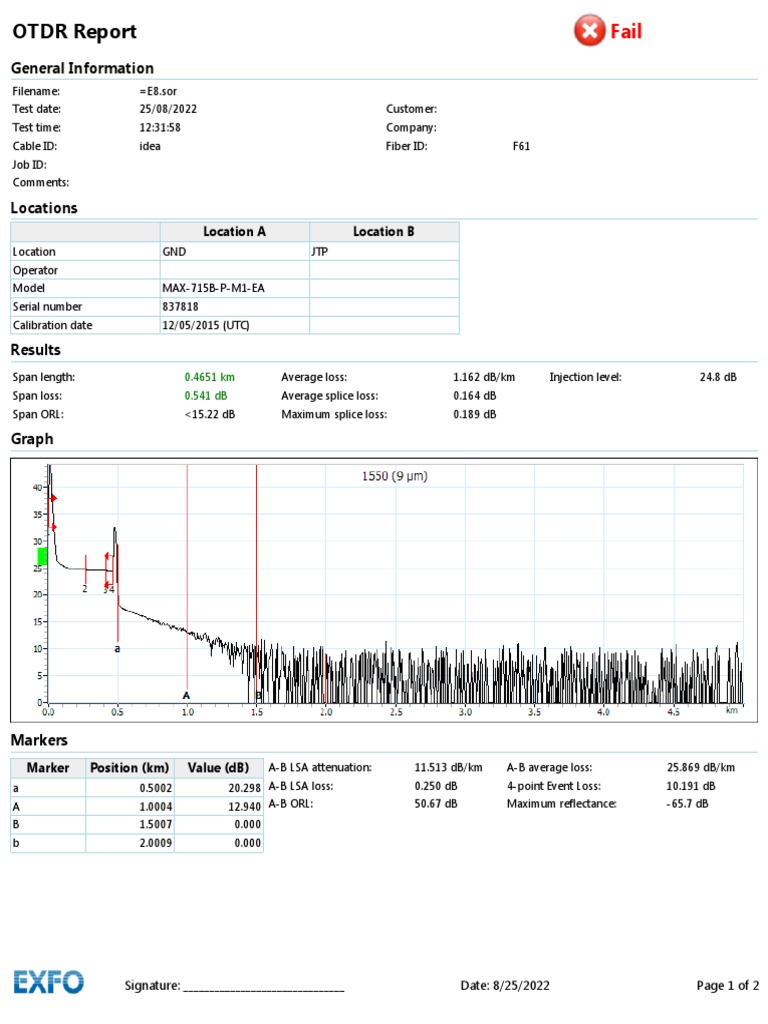The image size is (768, 1024).
Task: Click A-B average loss 25.869 dB/km
Action: click(701, 767)
